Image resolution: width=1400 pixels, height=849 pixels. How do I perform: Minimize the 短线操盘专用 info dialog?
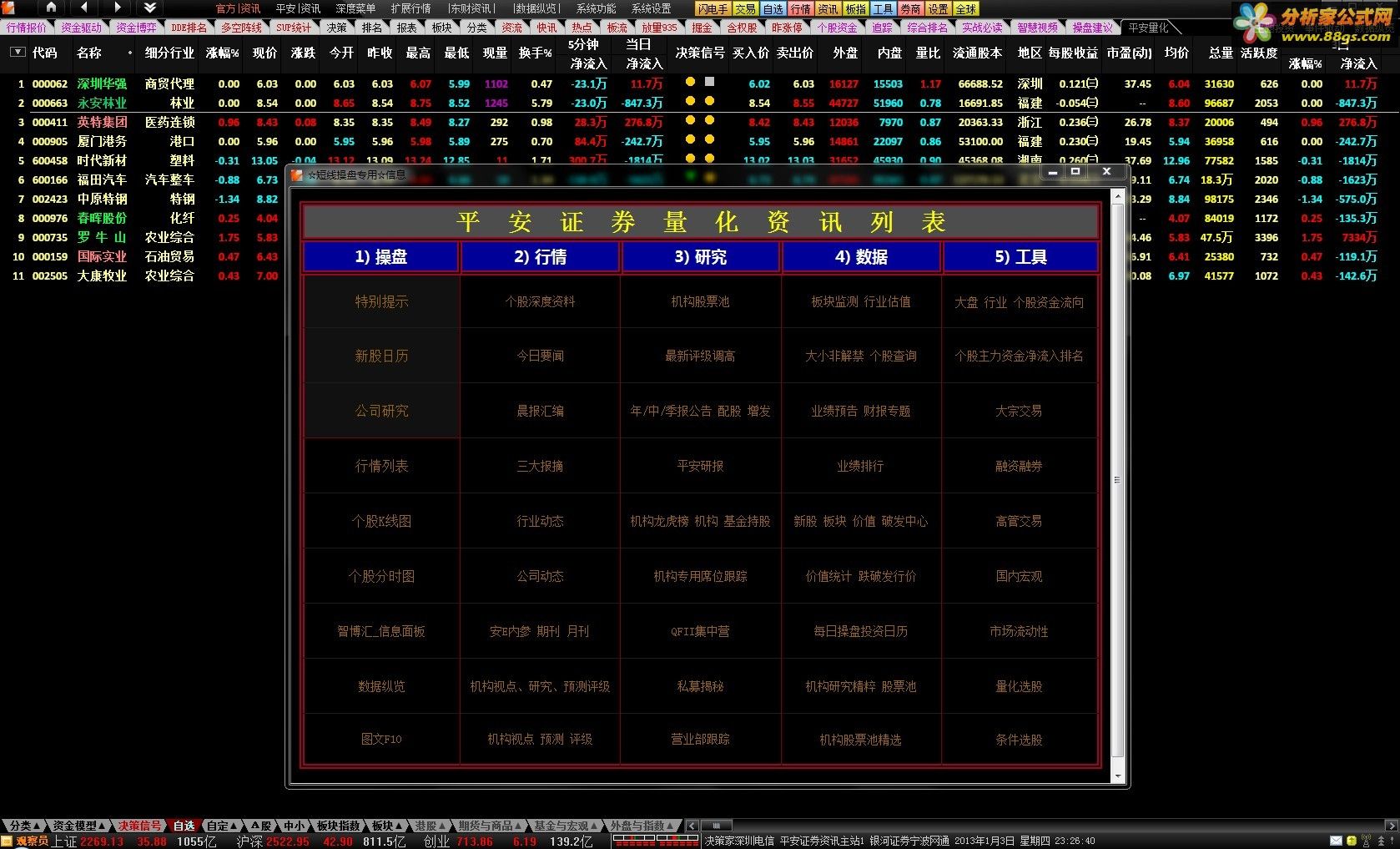click(1053, 172)
